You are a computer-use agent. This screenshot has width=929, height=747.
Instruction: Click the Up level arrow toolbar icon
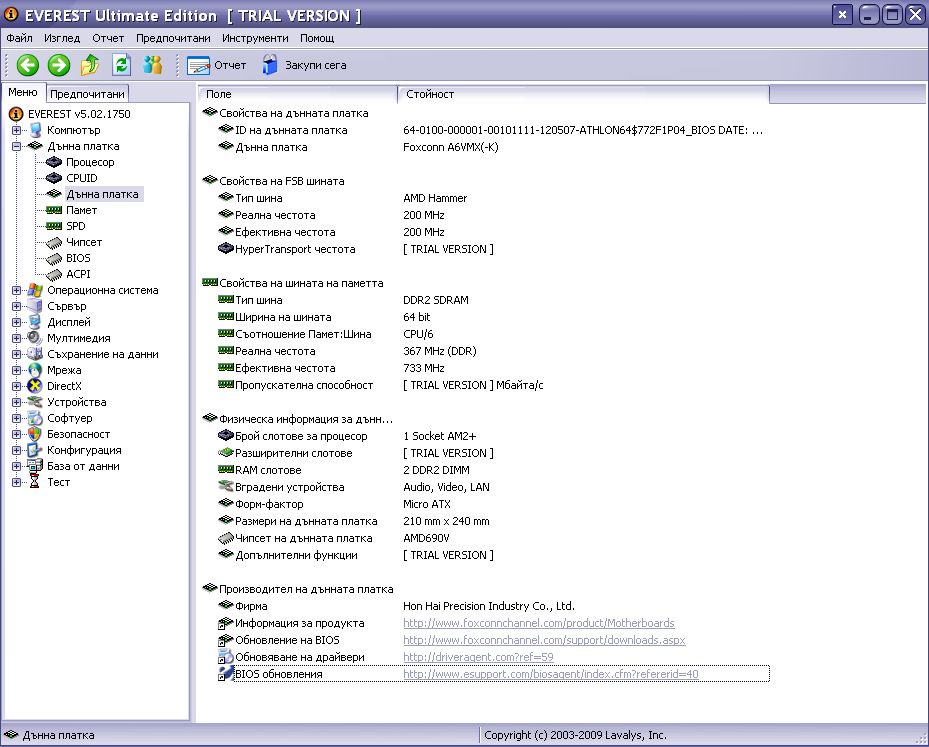pos(90,65)
